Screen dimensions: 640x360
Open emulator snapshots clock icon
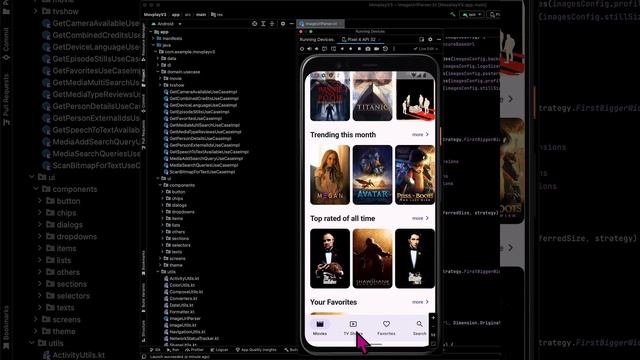385,49
